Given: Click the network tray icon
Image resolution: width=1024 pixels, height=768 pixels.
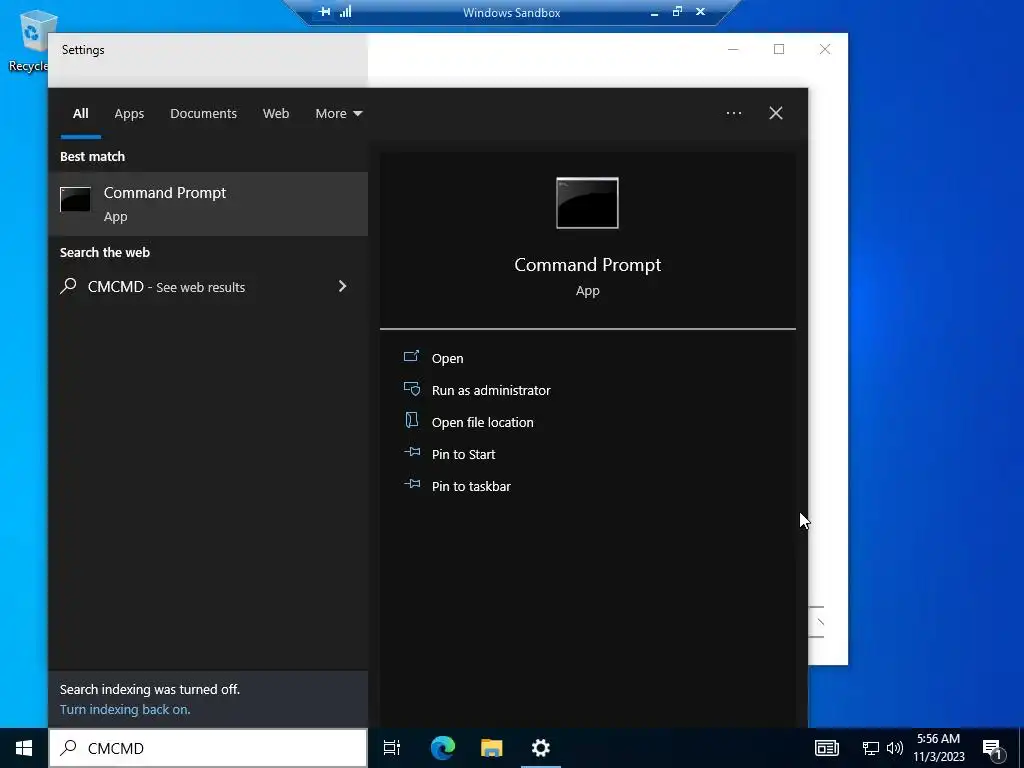Looking at the screenshot, I should pos(871,748).
